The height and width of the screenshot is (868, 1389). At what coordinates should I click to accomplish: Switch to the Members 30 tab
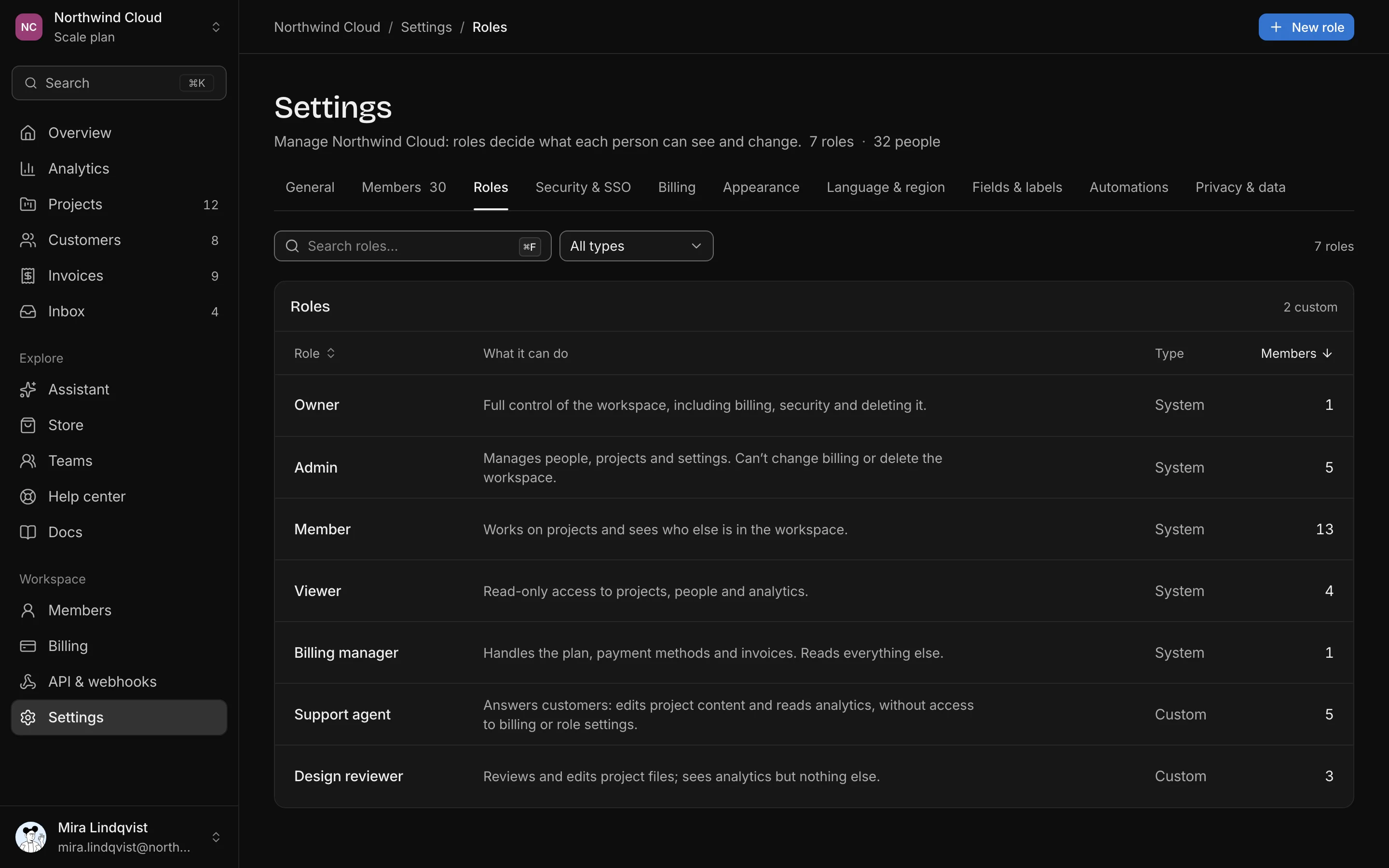click(404, 187)
